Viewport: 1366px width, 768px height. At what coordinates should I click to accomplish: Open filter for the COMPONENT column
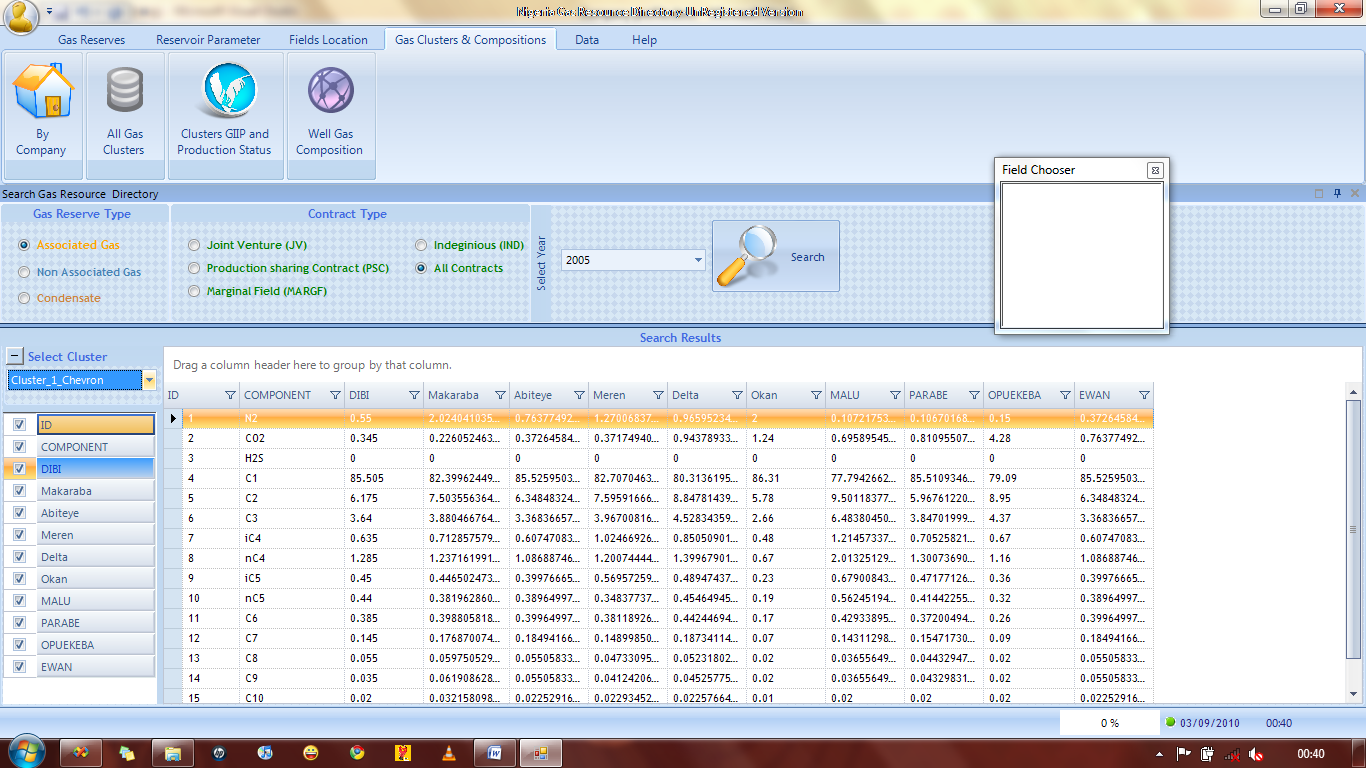pos(334,395)
